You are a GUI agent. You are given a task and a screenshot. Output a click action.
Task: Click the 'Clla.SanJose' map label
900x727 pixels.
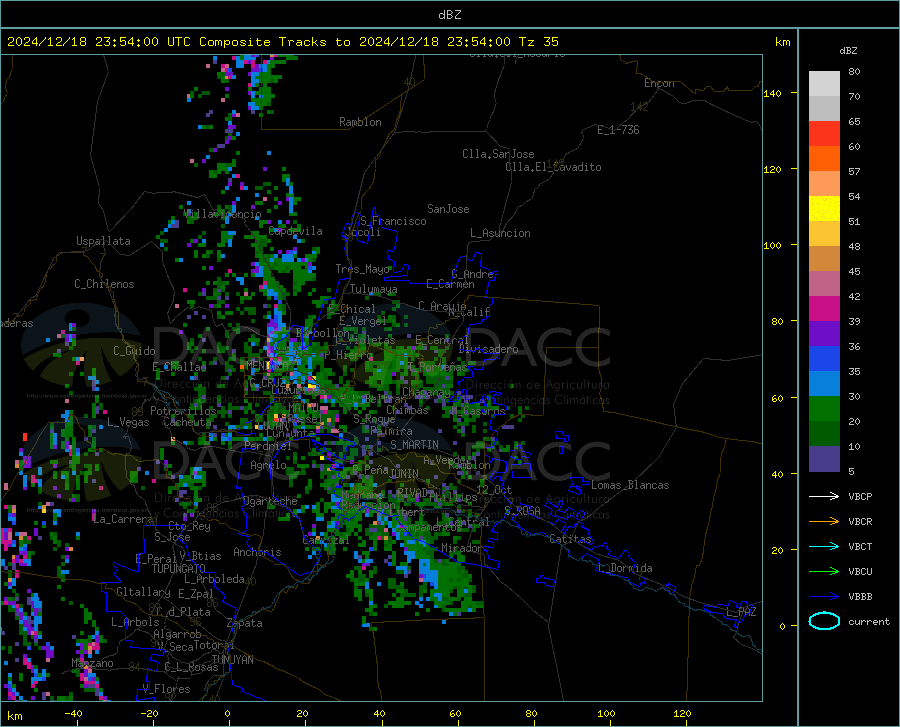(x=498, y=154)
